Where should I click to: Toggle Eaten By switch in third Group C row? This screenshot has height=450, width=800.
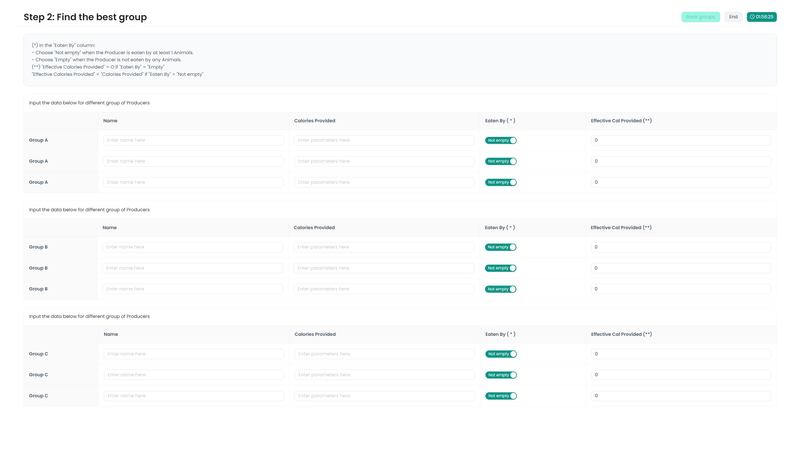coord(501,395)
